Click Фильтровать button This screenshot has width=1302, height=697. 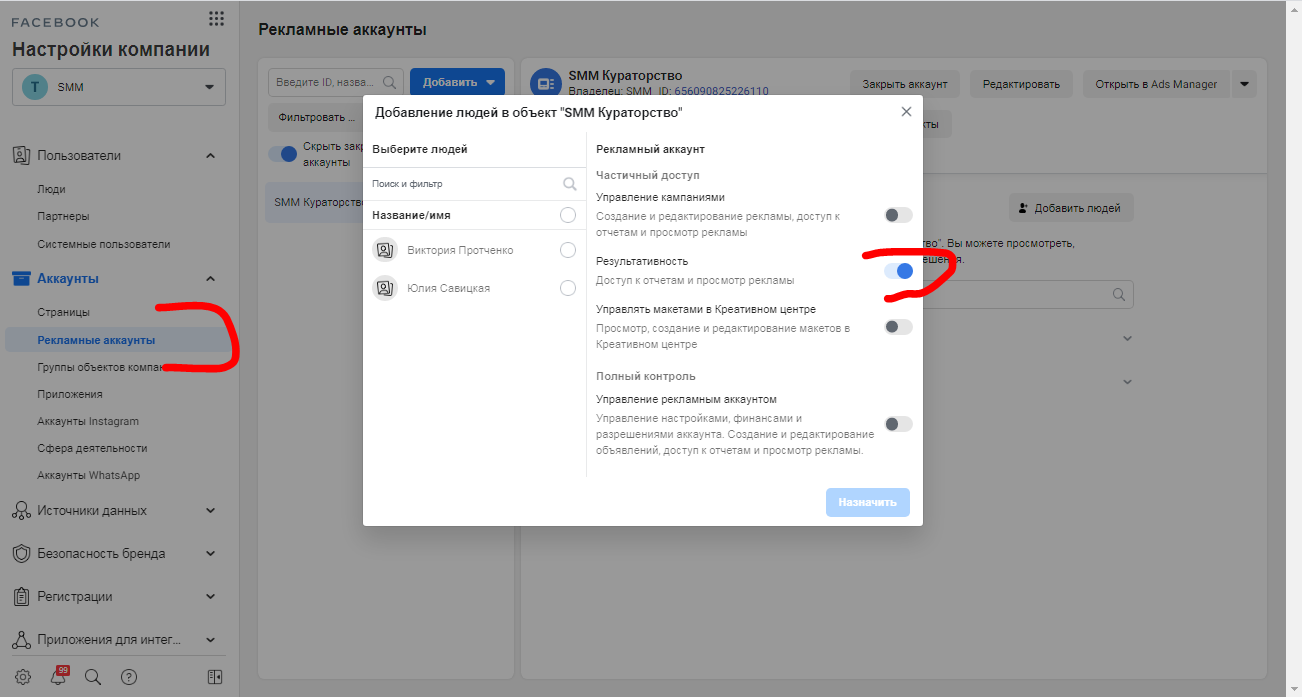pos(316,117)
